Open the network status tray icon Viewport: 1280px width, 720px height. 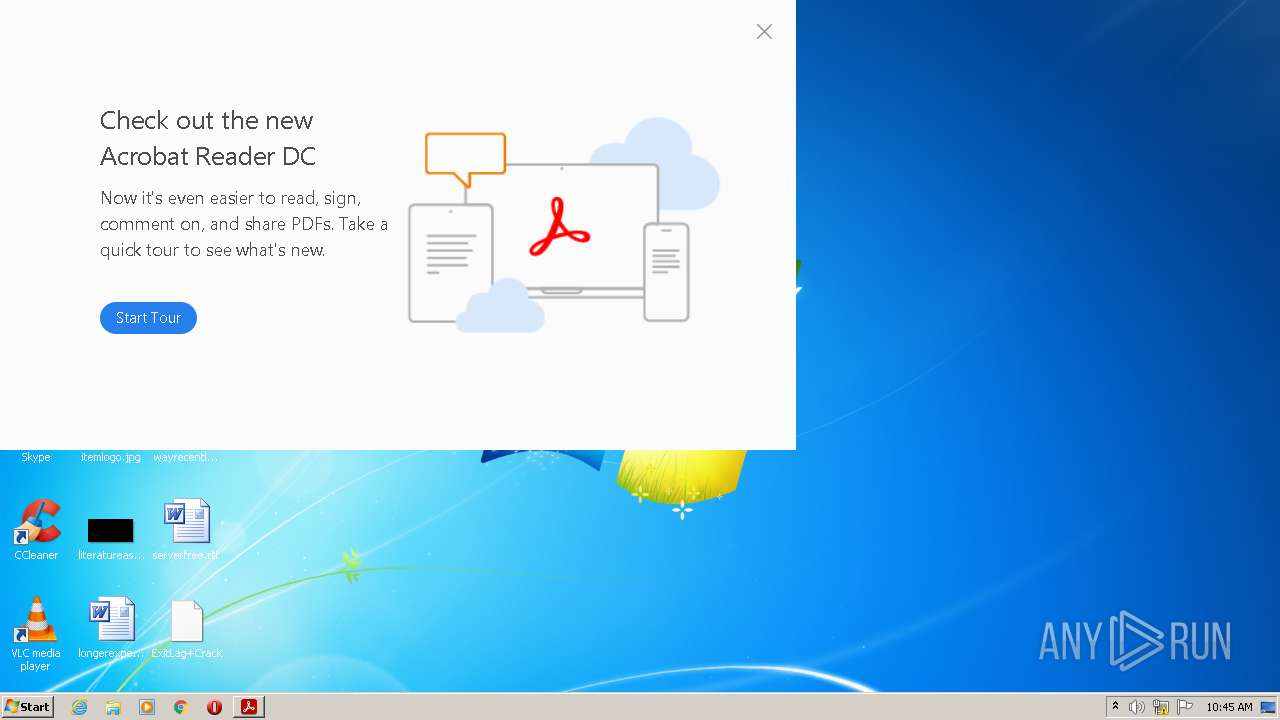click(x=1161, y=707)
